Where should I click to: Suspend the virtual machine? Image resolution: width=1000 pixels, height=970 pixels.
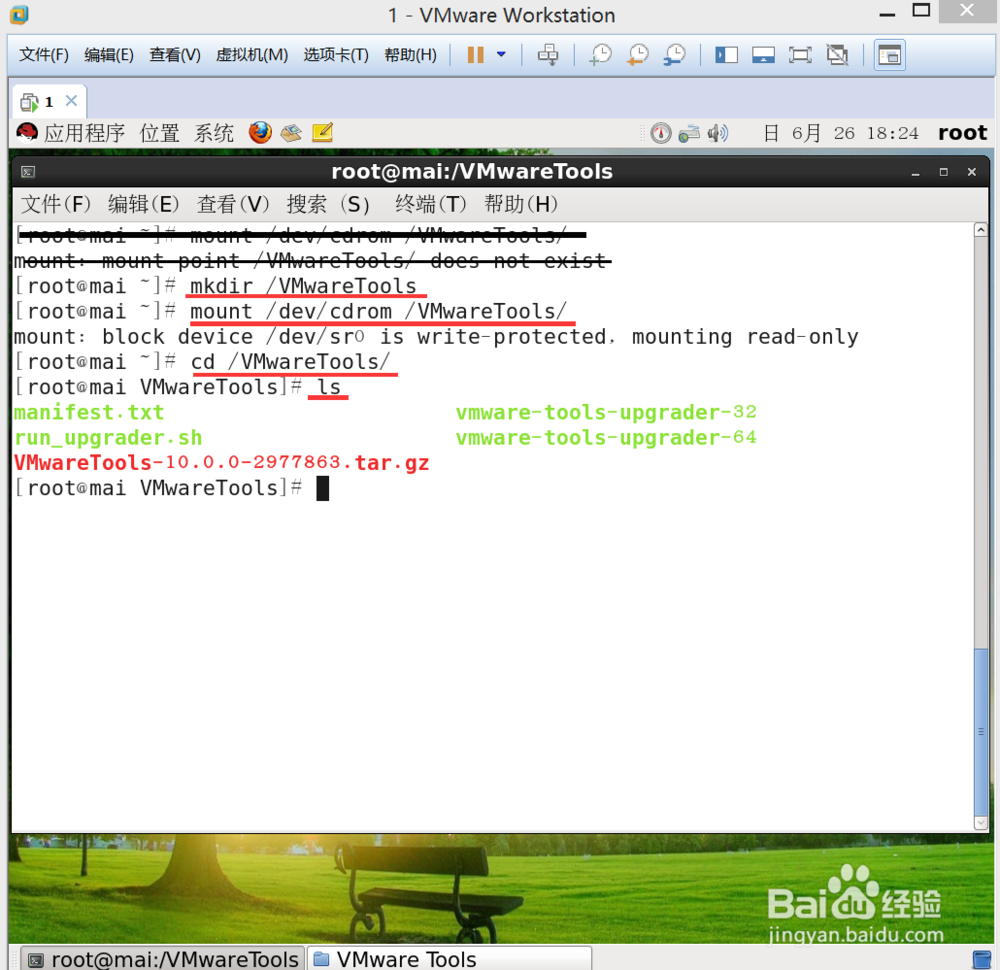click(474, 54)
